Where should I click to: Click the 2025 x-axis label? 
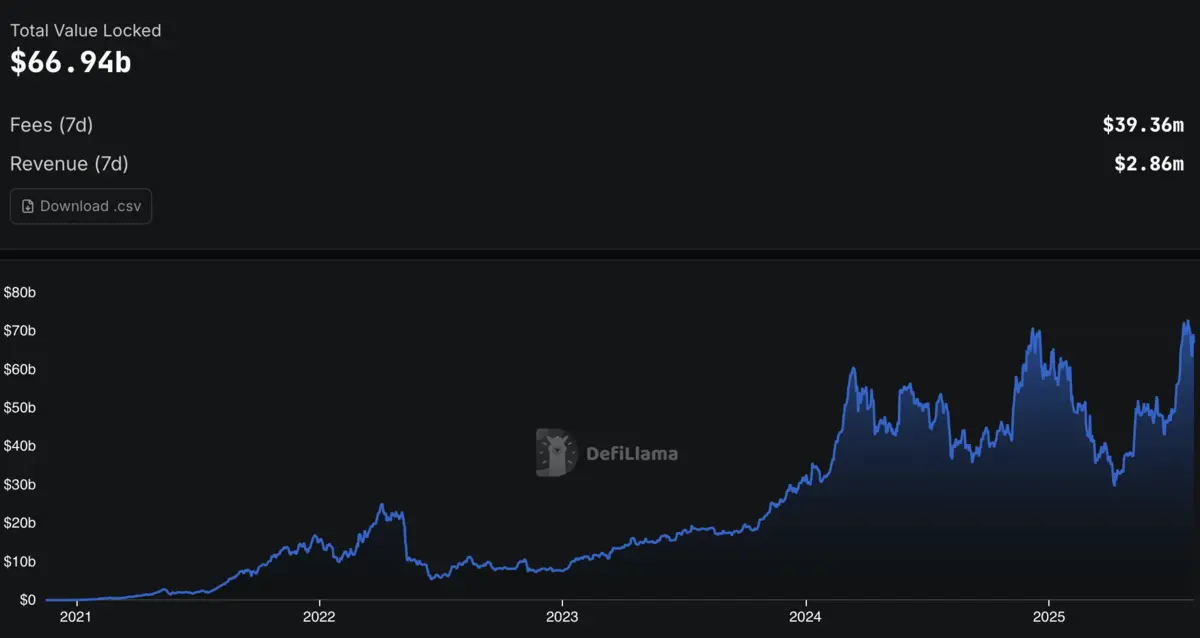tap(1049, 617)
